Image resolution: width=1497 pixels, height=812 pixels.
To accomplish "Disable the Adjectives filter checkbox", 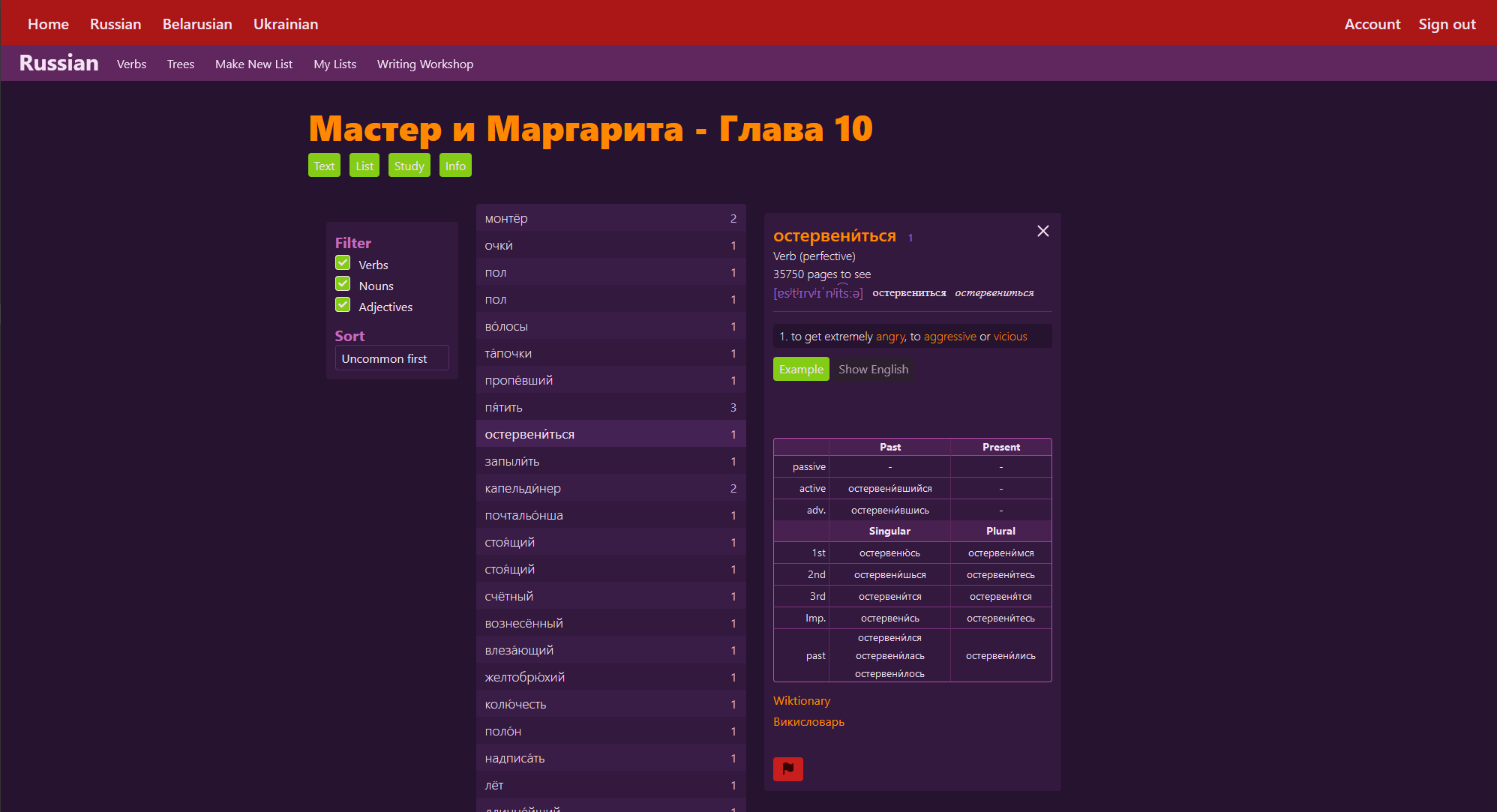I will pyautogui.click(x=343, y=305).
